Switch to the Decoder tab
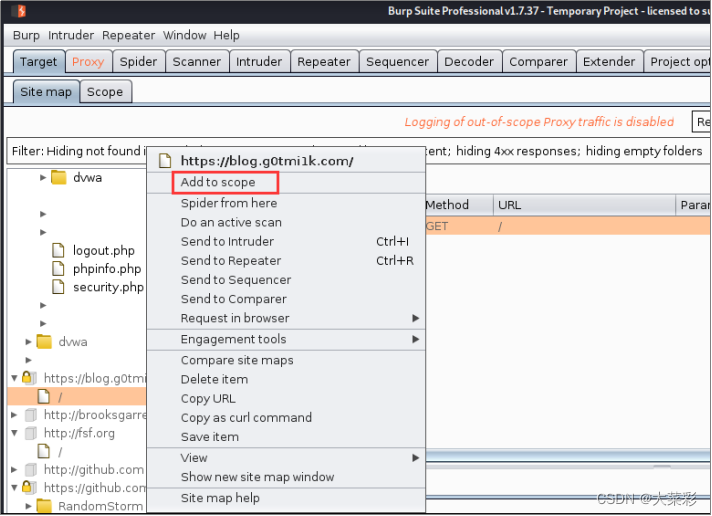This screenshot has width=712, height=516. point(469,62)
